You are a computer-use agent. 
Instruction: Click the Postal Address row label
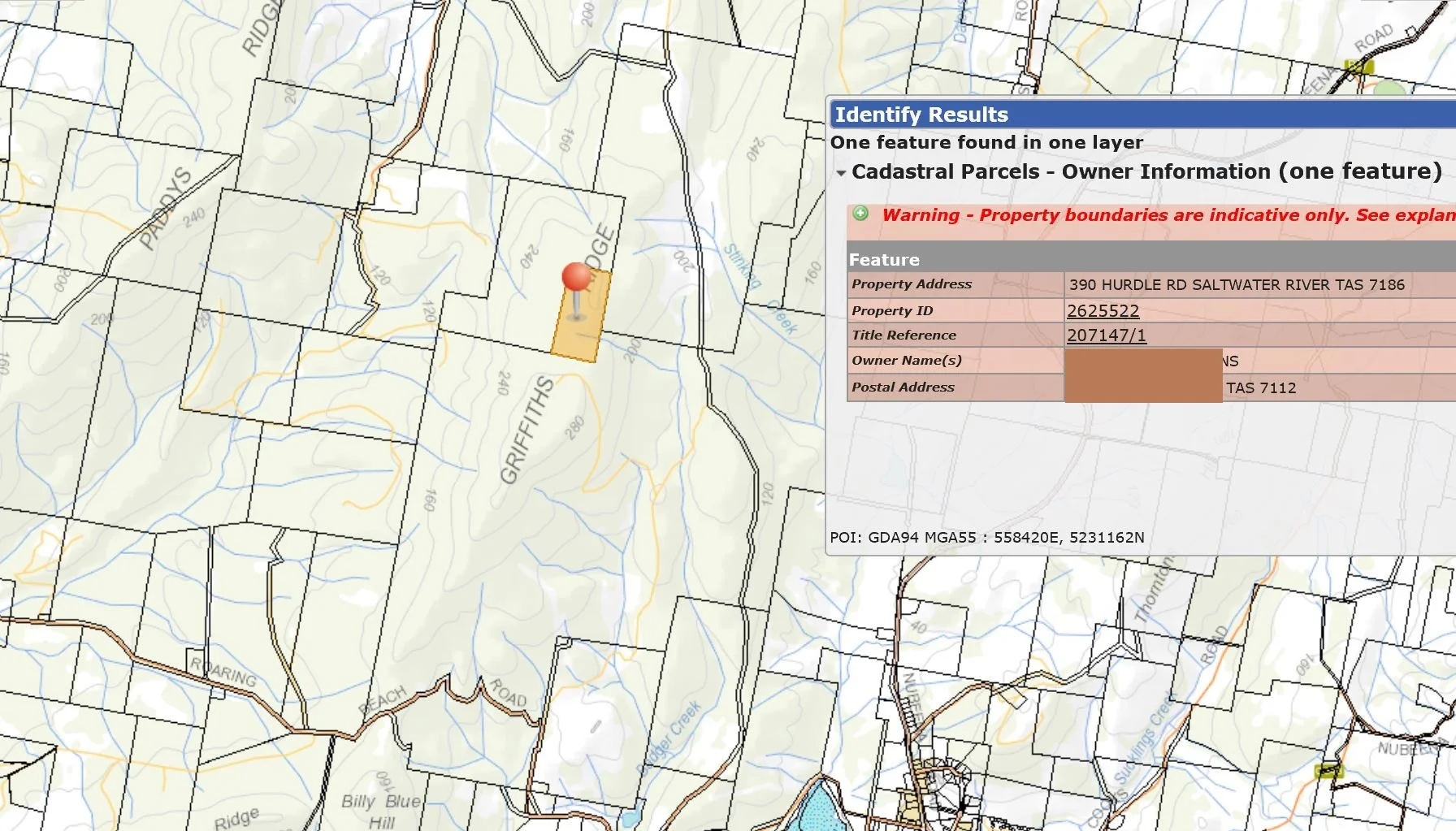tap(903, 387)
